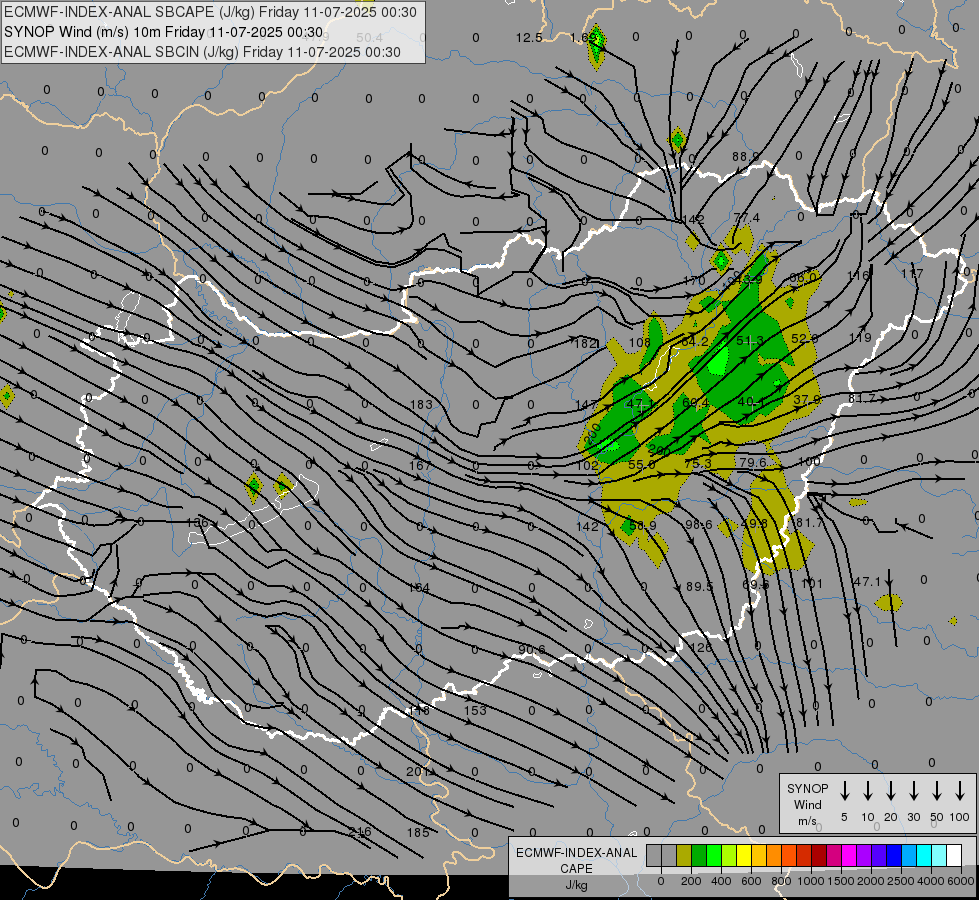Click the 183 value on the map
Viewport: 979px width, 900px height.
(421, 405)
